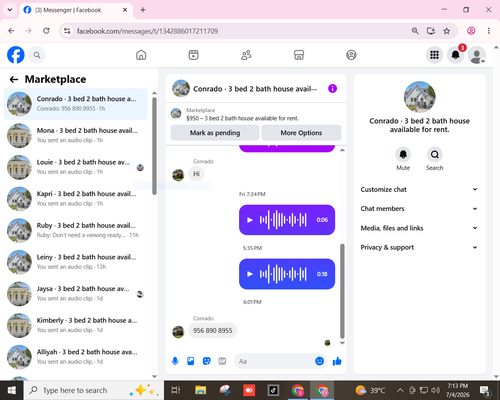
Task: Open Conrado conversation in list
Action: (75, 104)
